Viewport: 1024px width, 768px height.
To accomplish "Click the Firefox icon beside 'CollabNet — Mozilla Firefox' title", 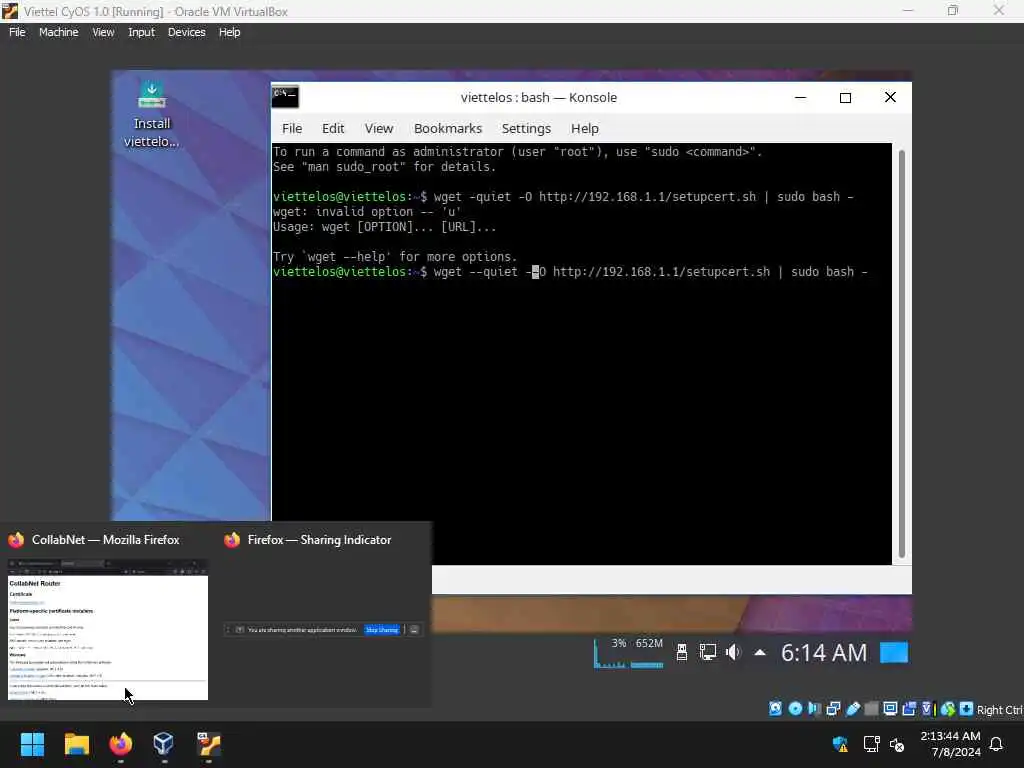I will (16, 540).
